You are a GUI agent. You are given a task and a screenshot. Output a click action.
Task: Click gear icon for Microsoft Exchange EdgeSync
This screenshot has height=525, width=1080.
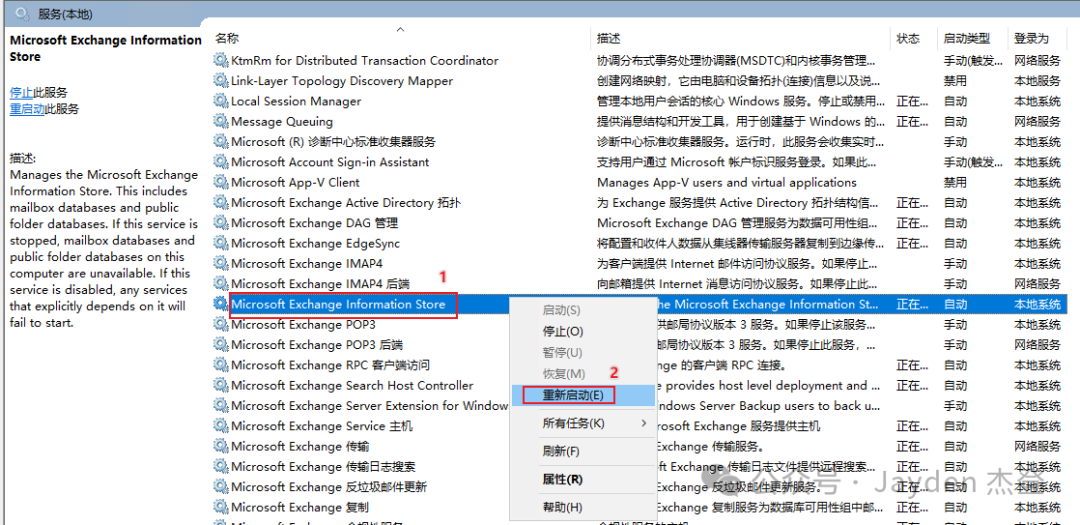pos(221,244)
